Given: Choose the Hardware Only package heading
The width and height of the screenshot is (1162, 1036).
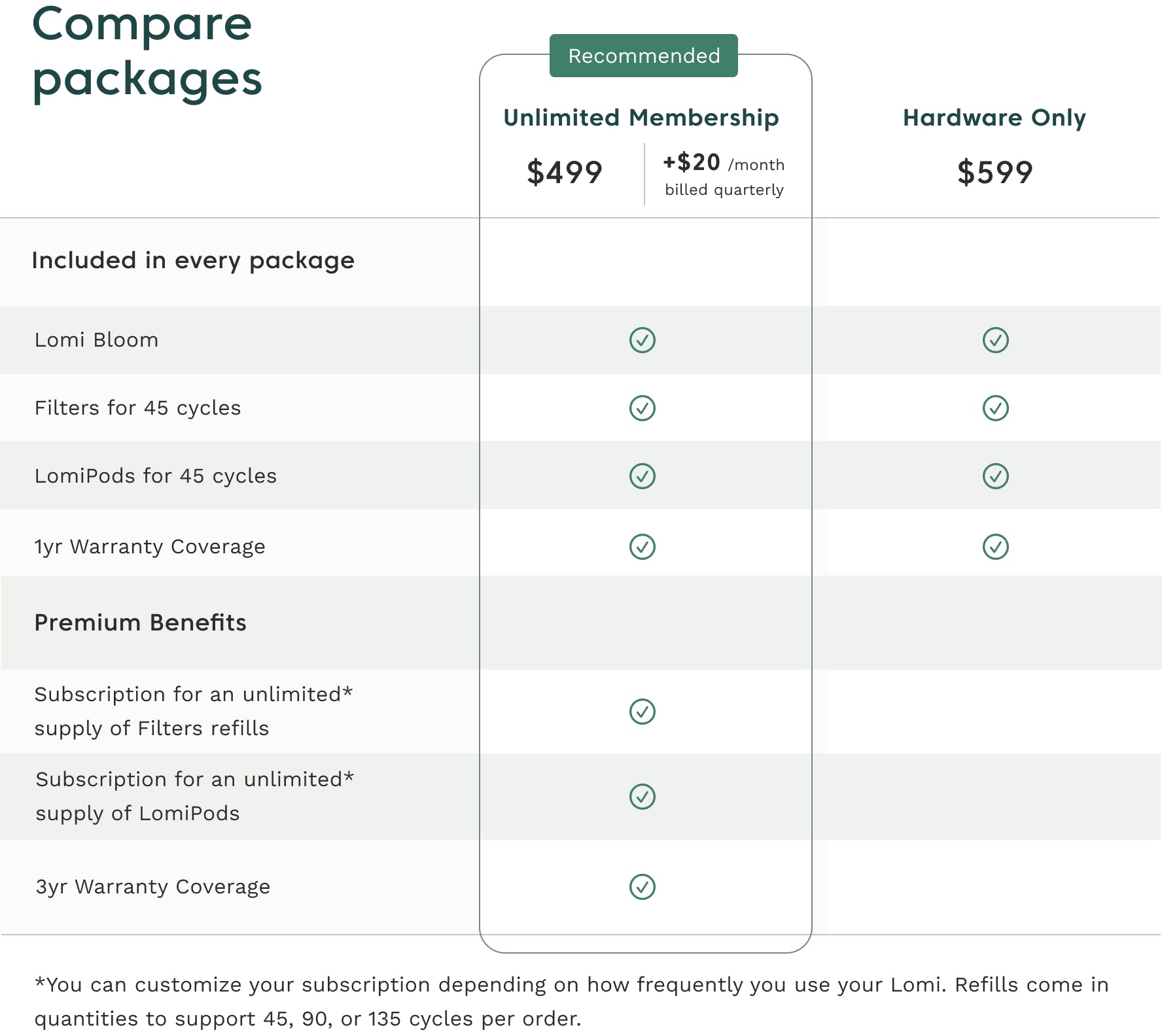Looking at the screenshot, I should pos(995,118).
